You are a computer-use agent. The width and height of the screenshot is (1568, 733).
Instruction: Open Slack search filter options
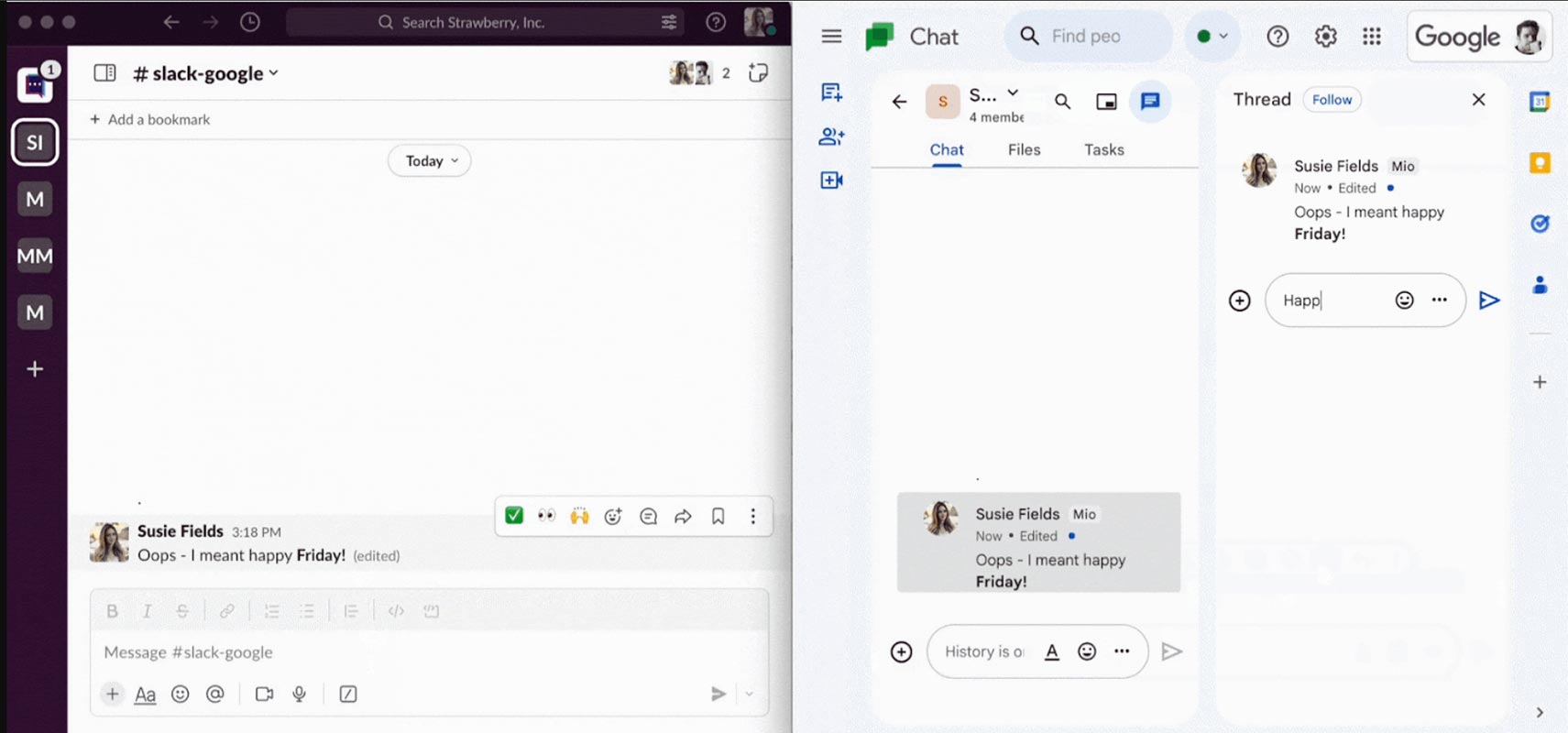[x=669, y=22]
